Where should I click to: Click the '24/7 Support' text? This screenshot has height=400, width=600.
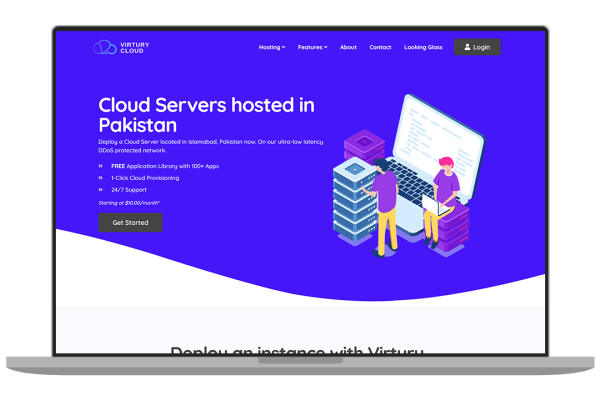coord(129,190)
